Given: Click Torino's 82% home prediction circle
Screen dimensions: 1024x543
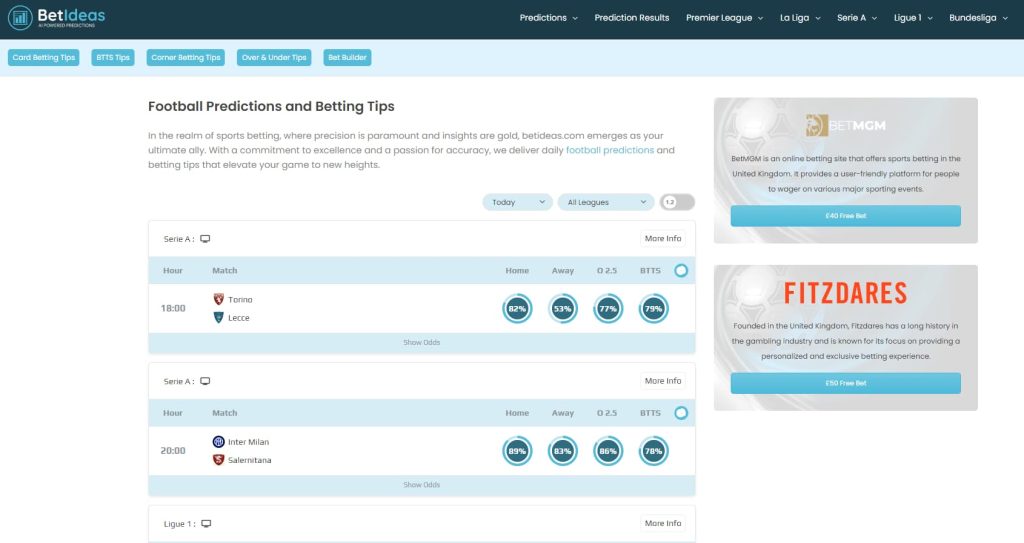Looking at the screenshot, I should [x=517, y=309].
